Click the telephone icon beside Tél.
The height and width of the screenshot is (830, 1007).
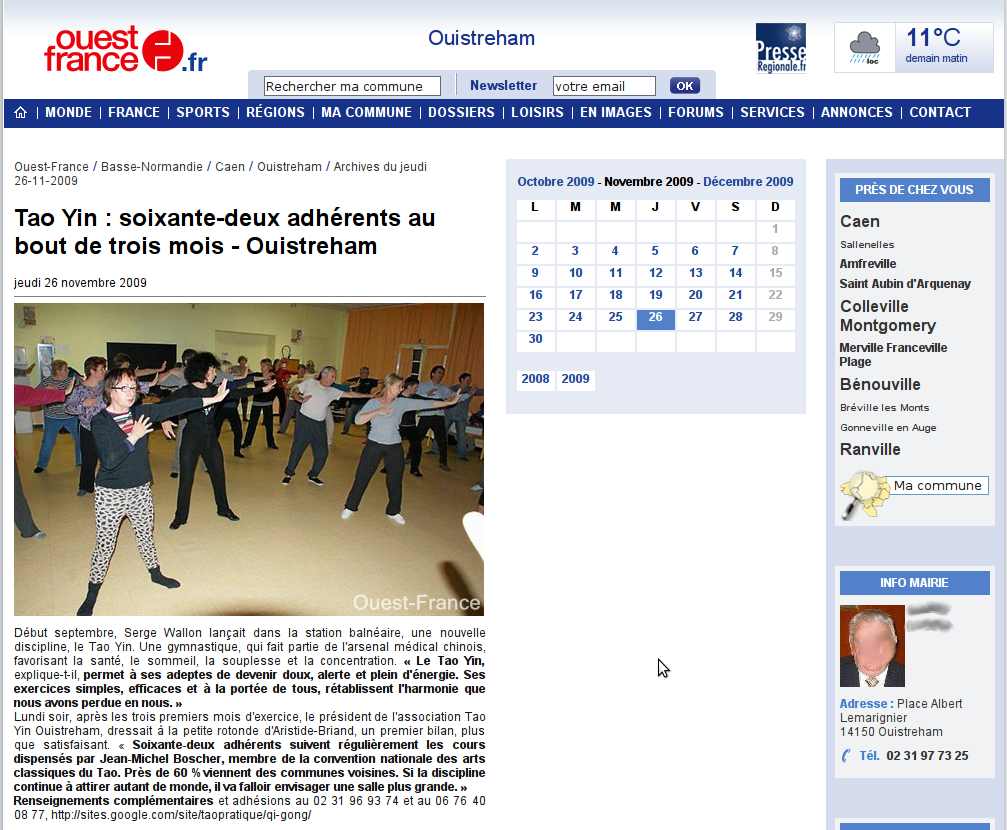pos(846,755)
